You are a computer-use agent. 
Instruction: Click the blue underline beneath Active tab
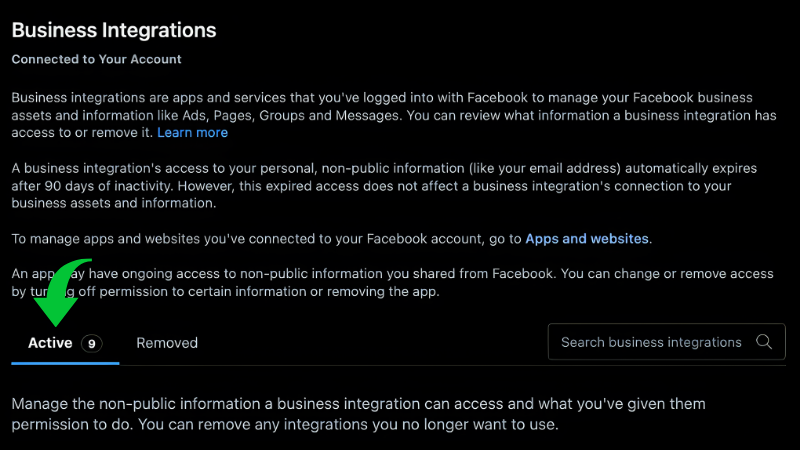(65, 363)
